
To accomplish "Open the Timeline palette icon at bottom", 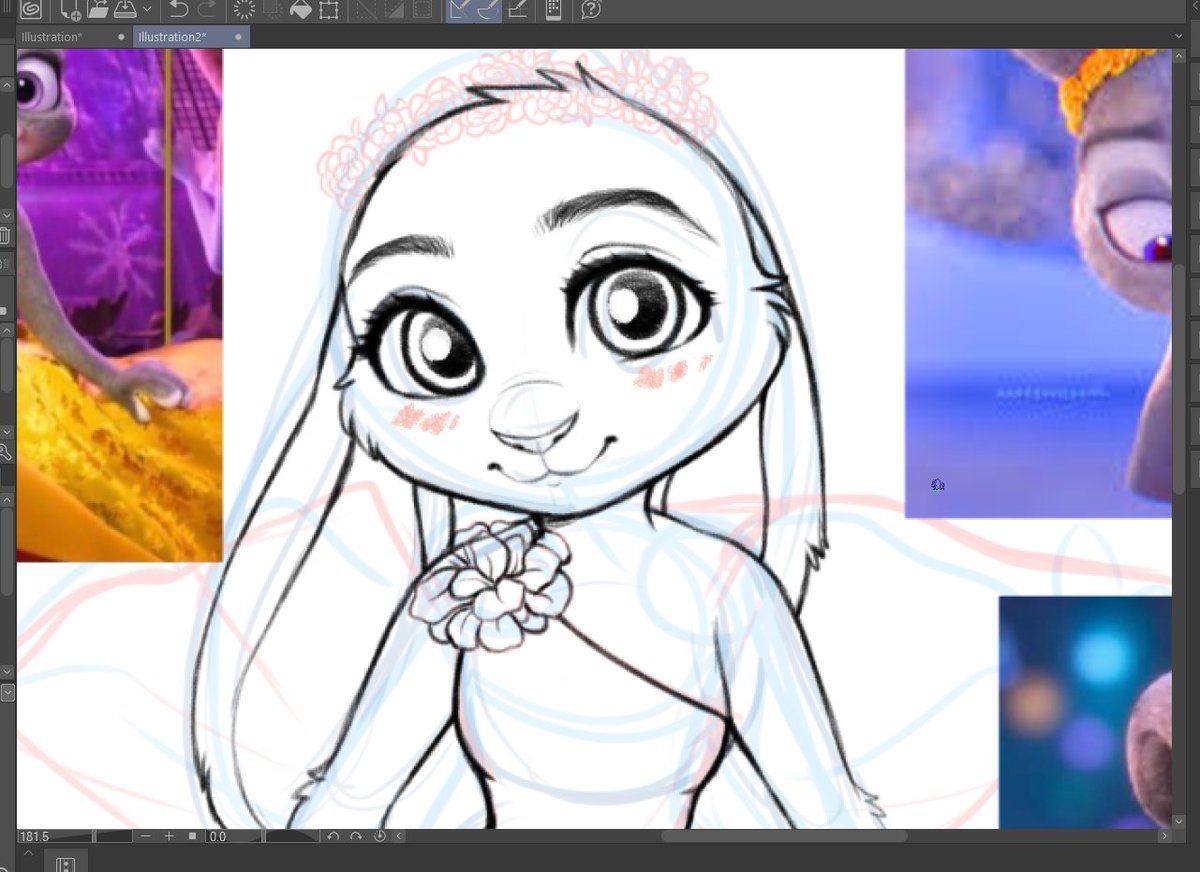I will [66, 865].
